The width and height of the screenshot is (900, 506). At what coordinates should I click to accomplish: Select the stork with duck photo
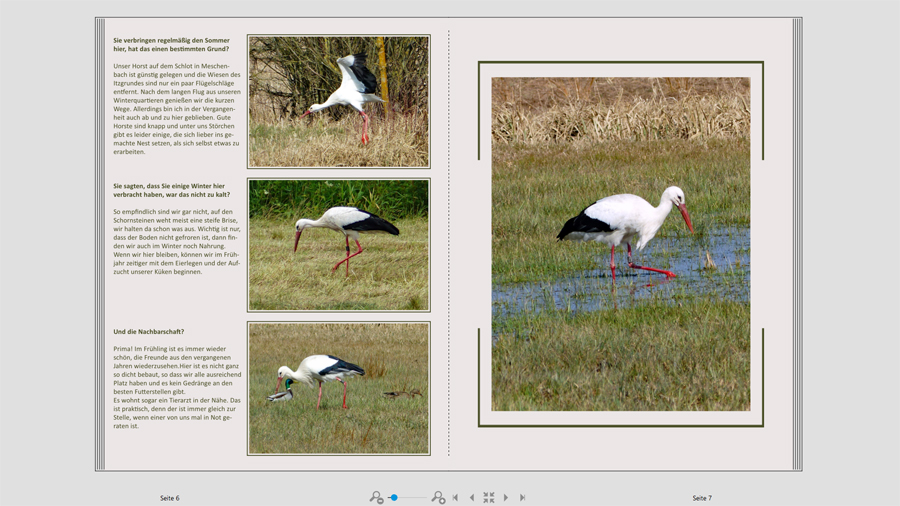(x=339, y=388)
